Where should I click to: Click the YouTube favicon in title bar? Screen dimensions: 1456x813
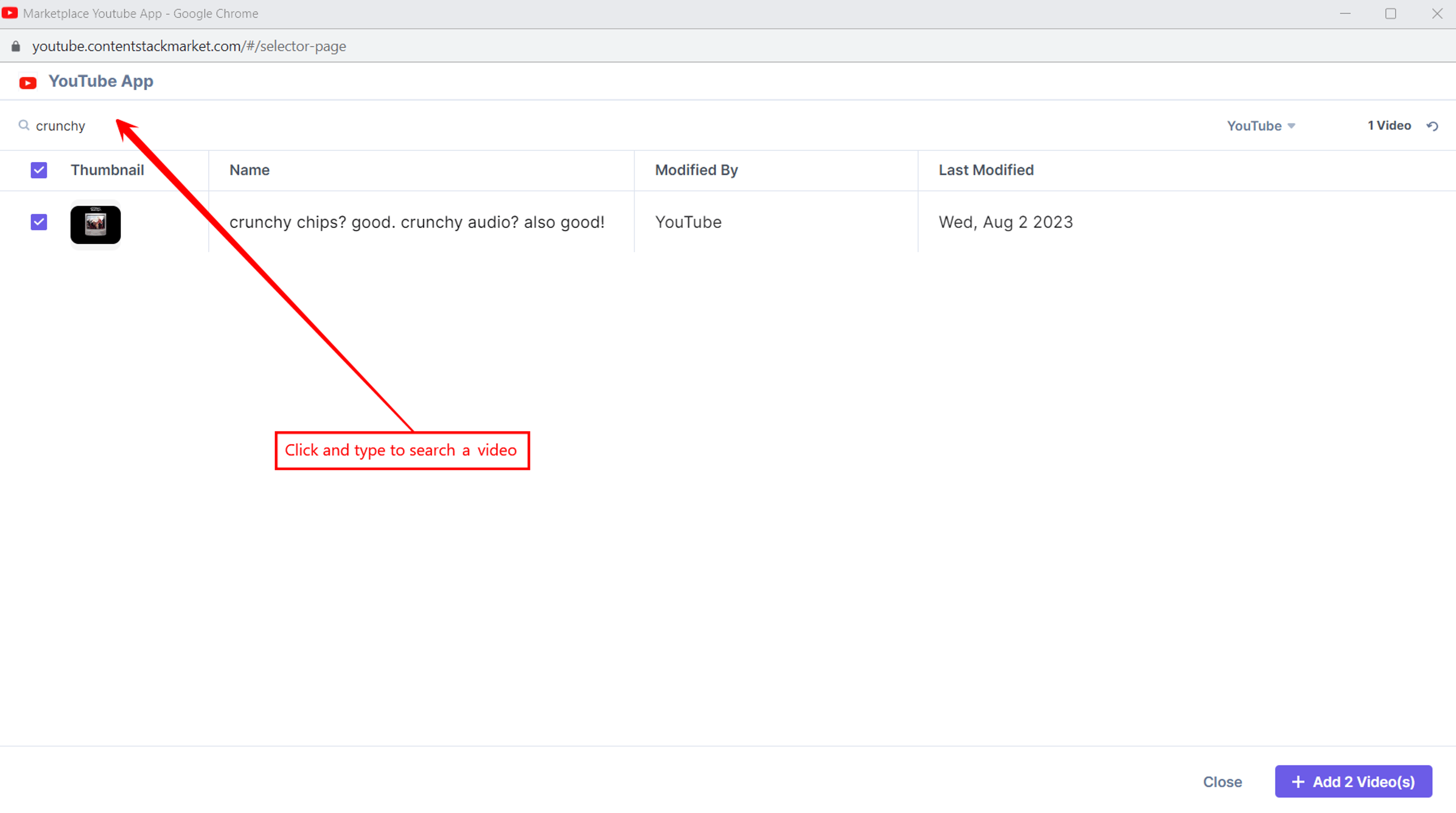tap(9, 13)
